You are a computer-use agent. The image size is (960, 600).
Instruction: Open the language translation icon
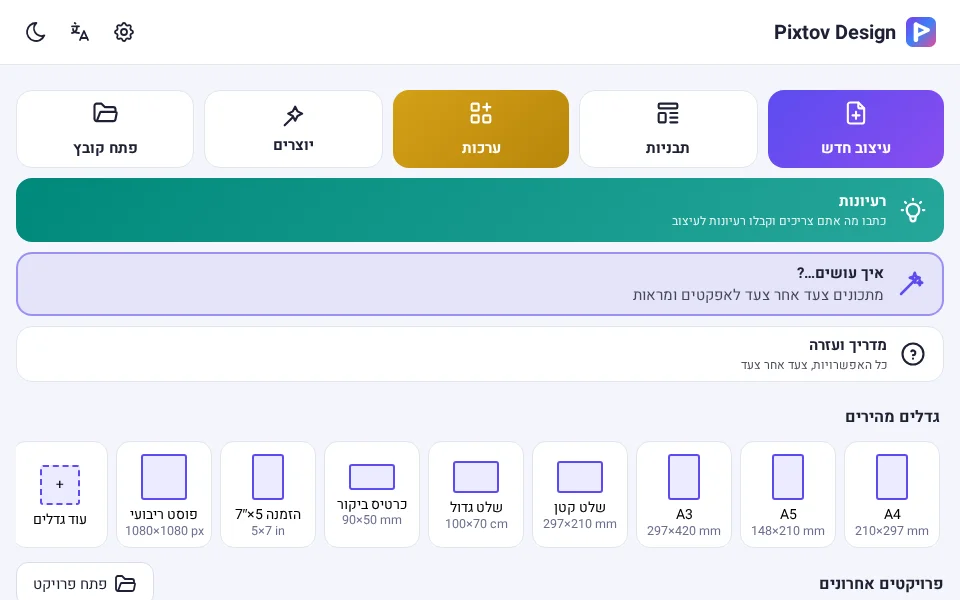[x=80, y=32]
